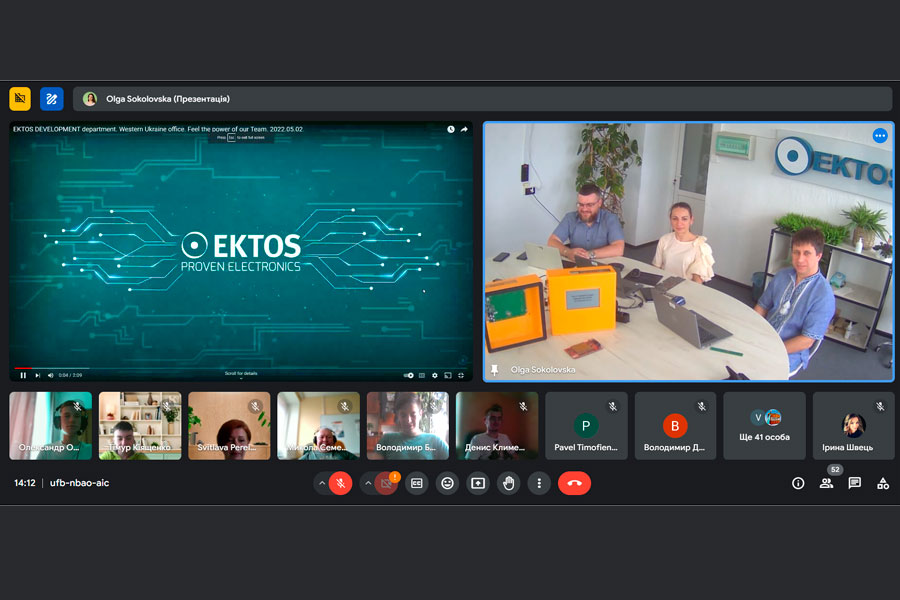Select Олександр О... participant thumbnail
The width and height of the screenshot is (900, 600).
coord(51,426)
